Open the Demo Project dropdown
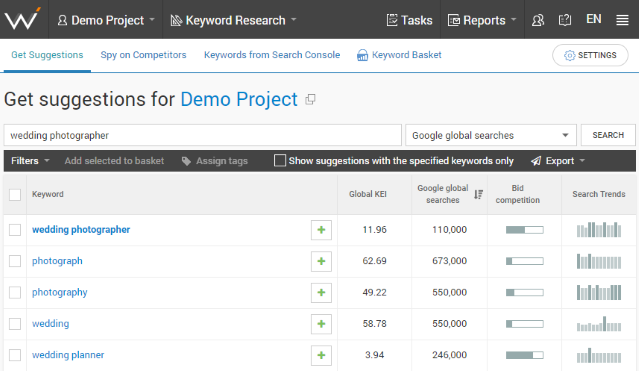639x371 pixels. [x=106, y=20]
